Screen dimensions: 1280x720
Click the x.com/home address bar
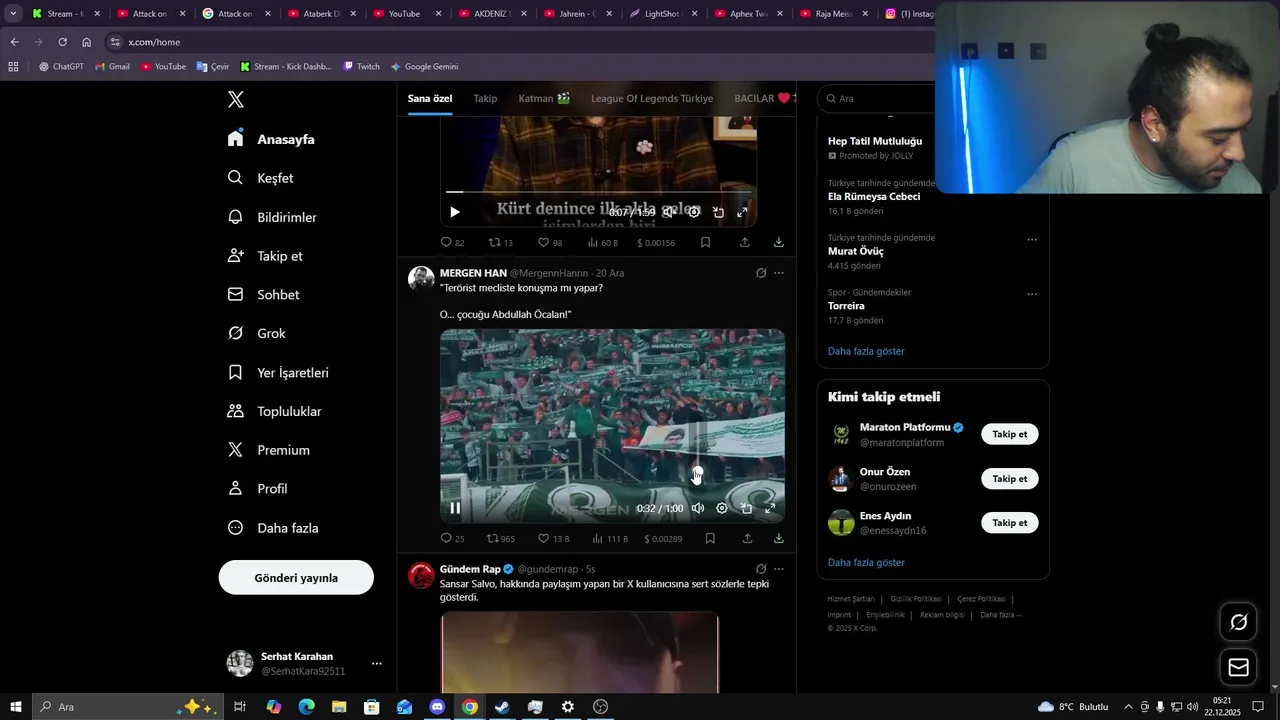tap(520, 42)
